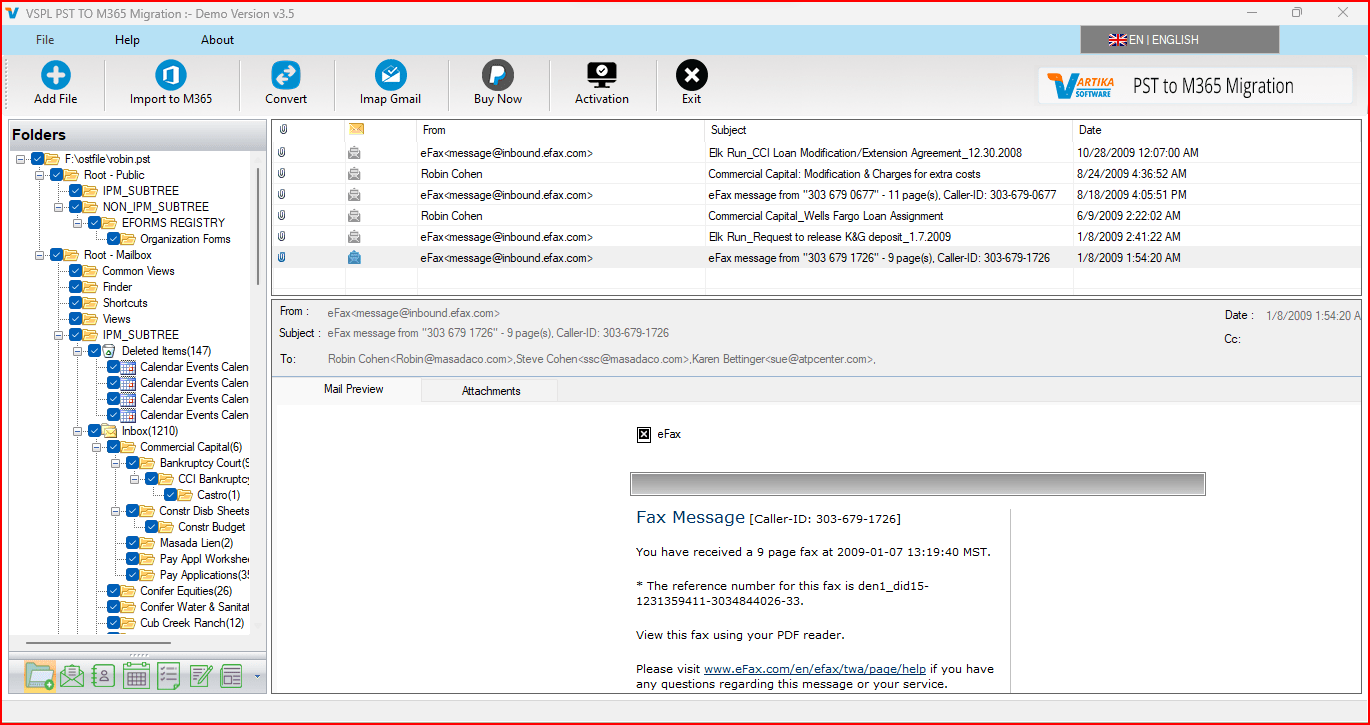
Task: Click the folder tree vertical scrollbar
Action: [x=258, y=225]
